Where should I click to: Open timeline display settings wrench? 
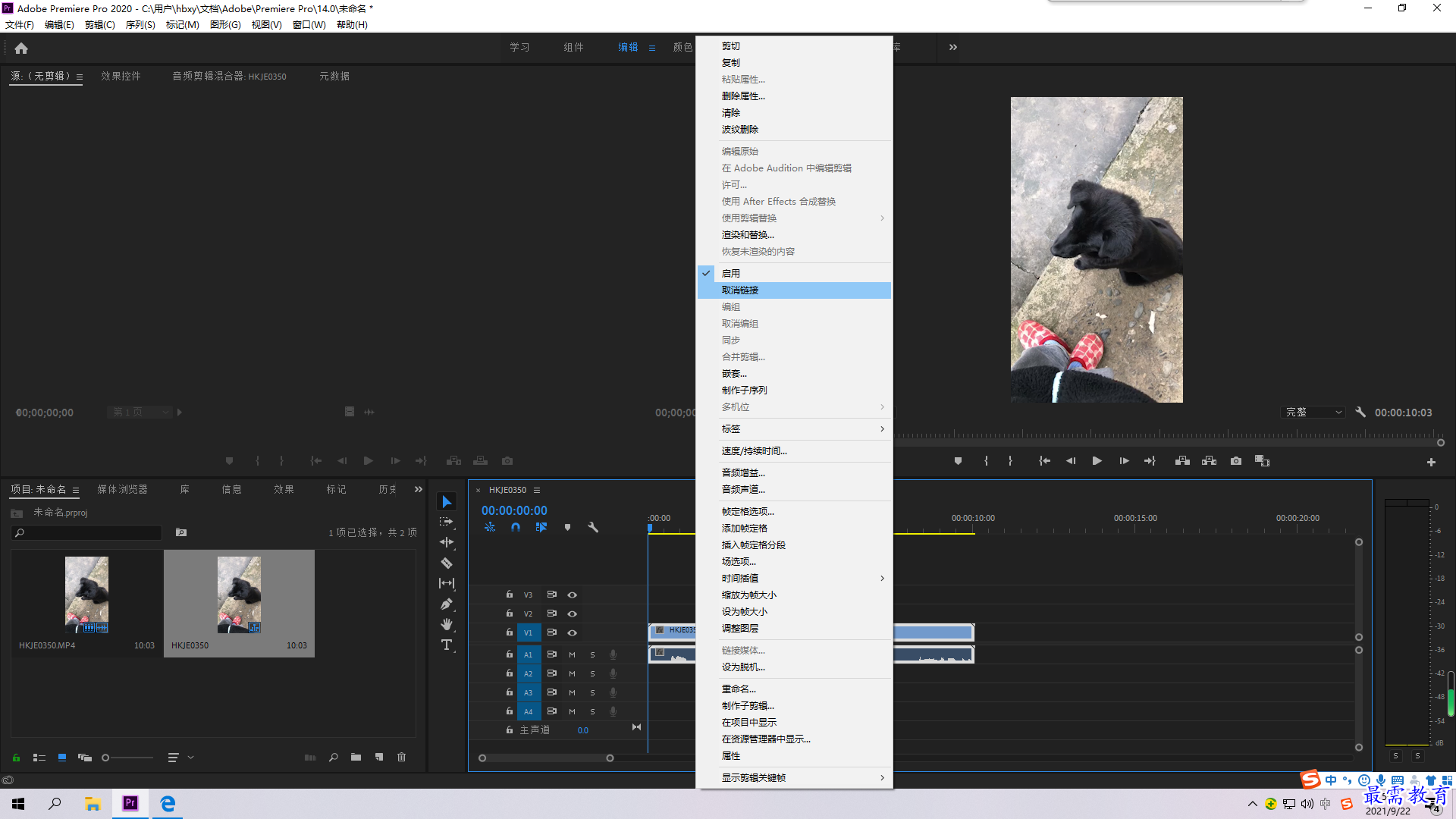coord(593,527)
